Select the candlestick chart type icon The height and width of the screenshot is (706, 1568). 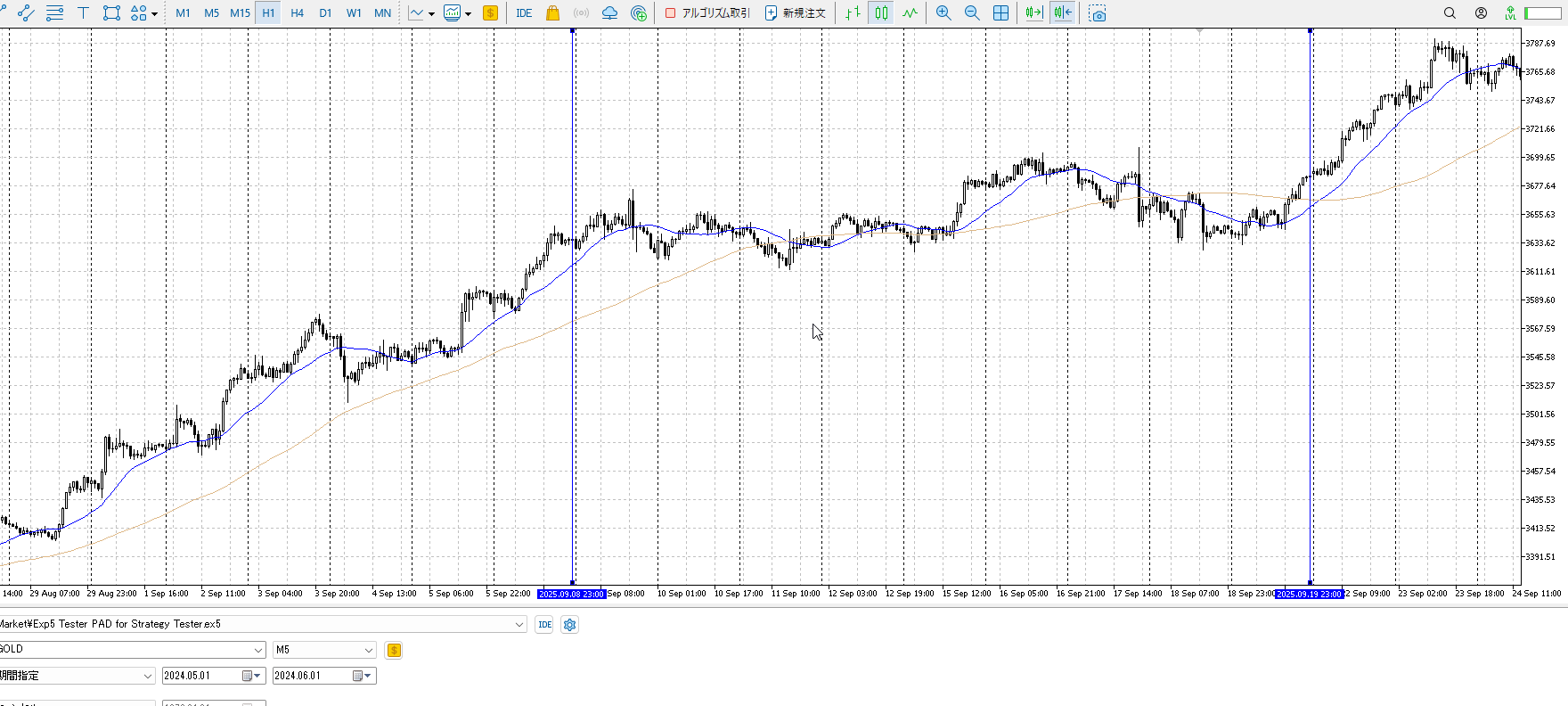pyautogui.click(x=881, y=13)
